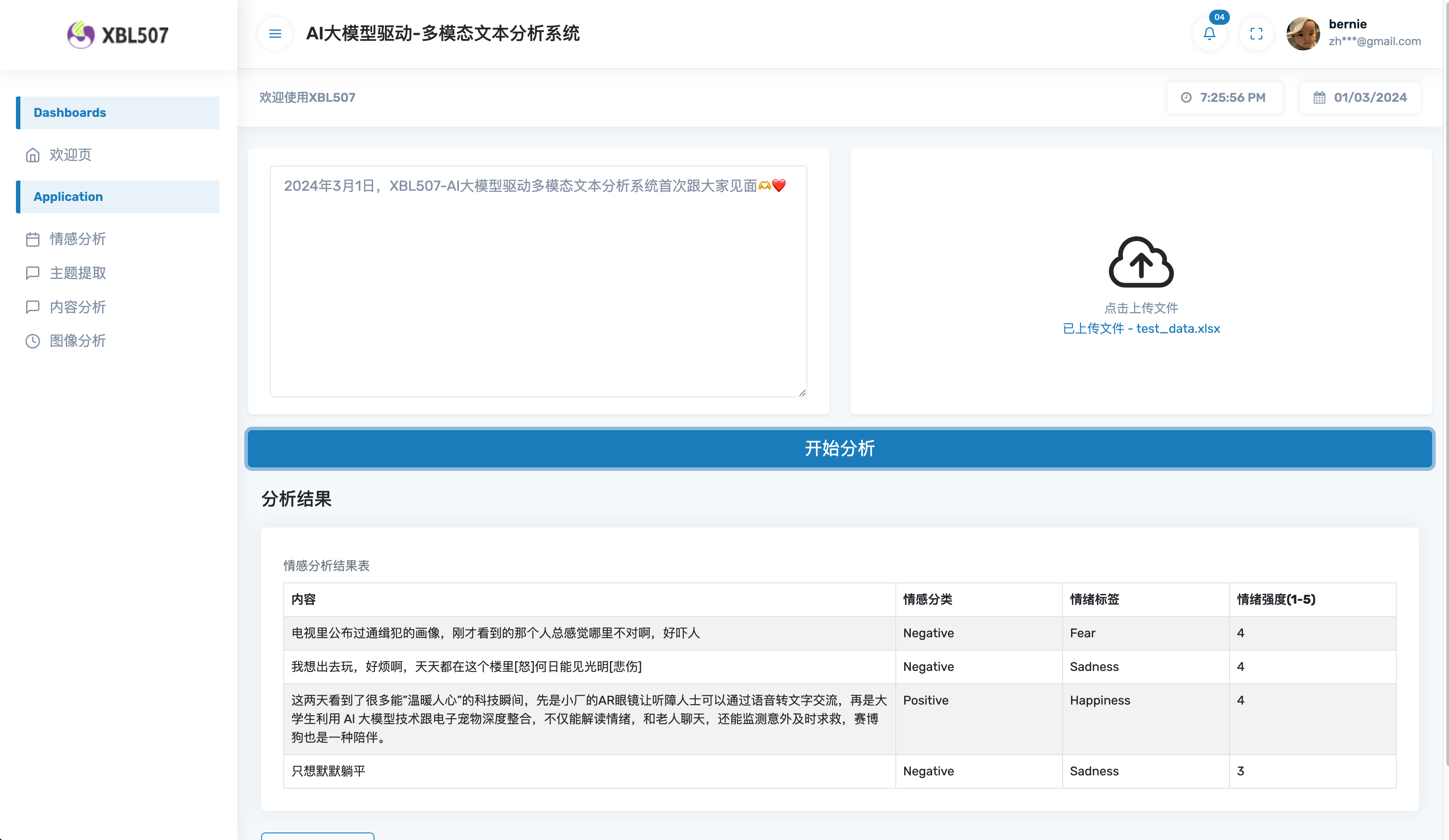
Task: Click the calendar icon beside 情感分析
Action: point(33,239)
